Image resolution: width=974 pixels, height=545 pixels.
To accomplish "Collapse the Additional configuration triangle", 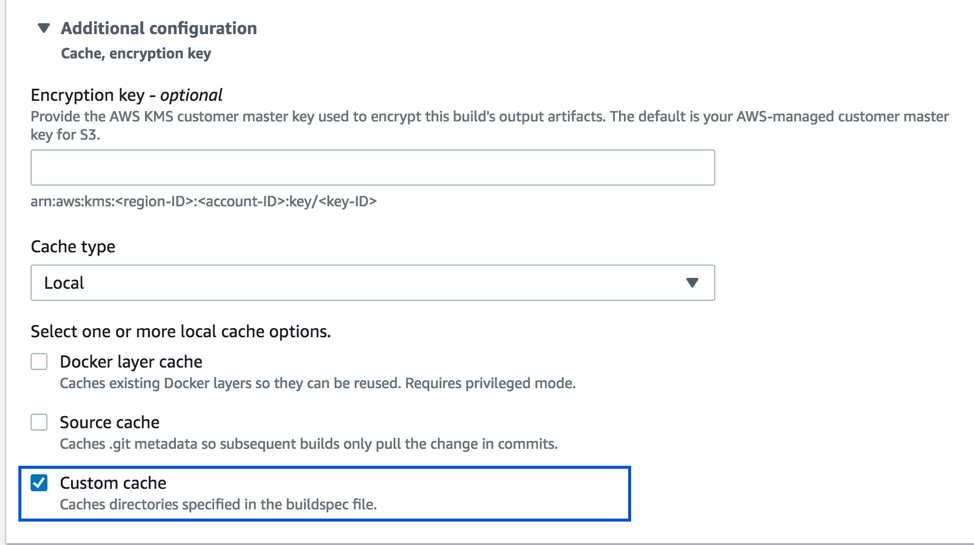I will click(x=43, y=28).
